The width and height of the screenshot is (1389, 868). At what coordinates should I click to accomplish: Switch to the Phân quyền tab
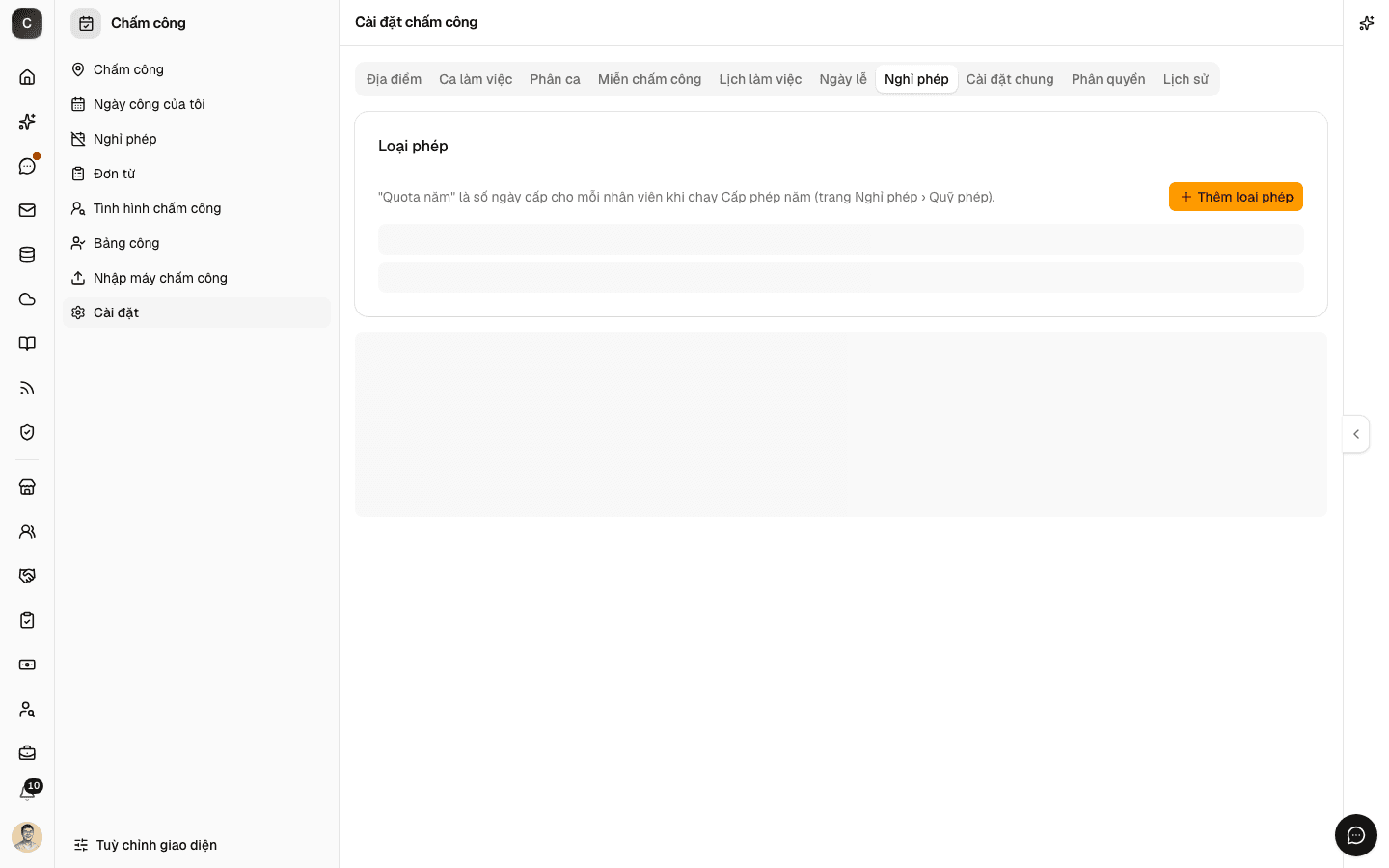coord(1108,79)
